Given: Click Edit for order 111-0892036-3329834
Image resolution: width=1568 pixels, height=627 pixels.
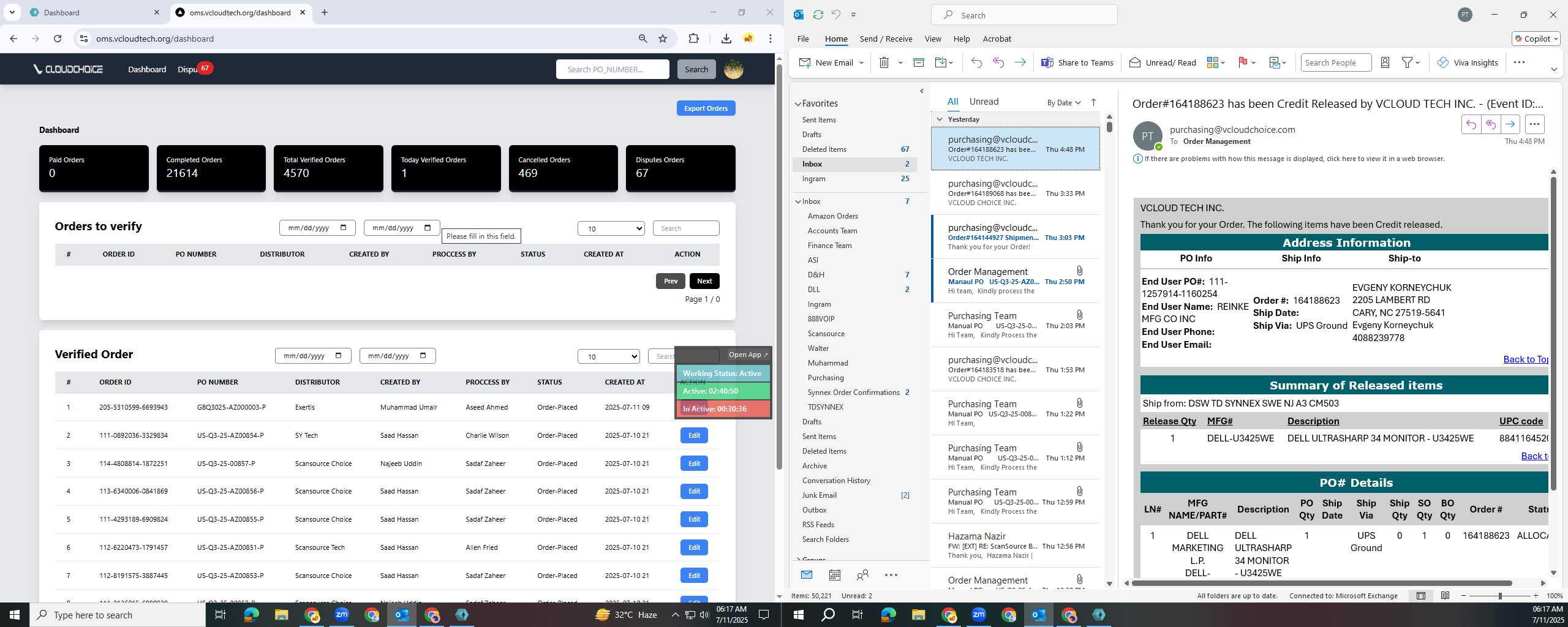Looking at the screenshot, I should coord(694,435).
